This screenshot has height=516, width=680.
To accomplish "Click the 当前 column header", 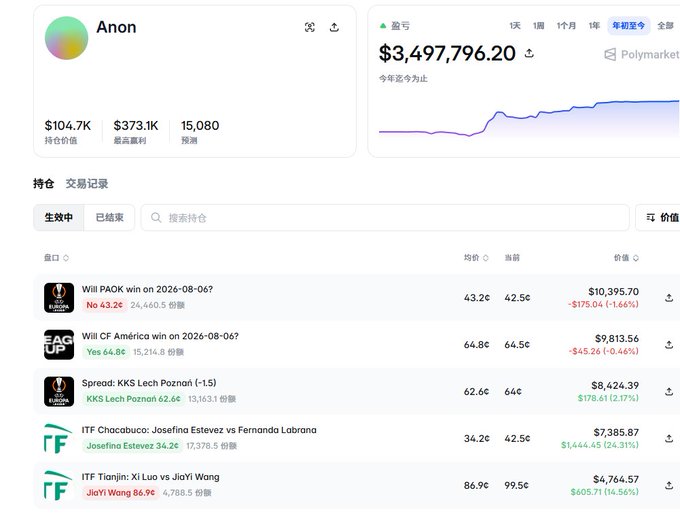I will (512, 258).
